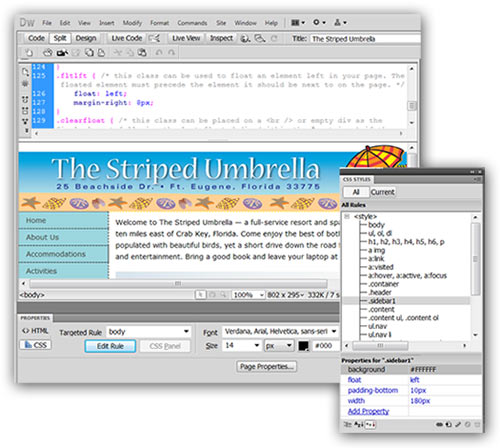Click the Title input field
Screen dimensions: 500x448
click(365, 39)
